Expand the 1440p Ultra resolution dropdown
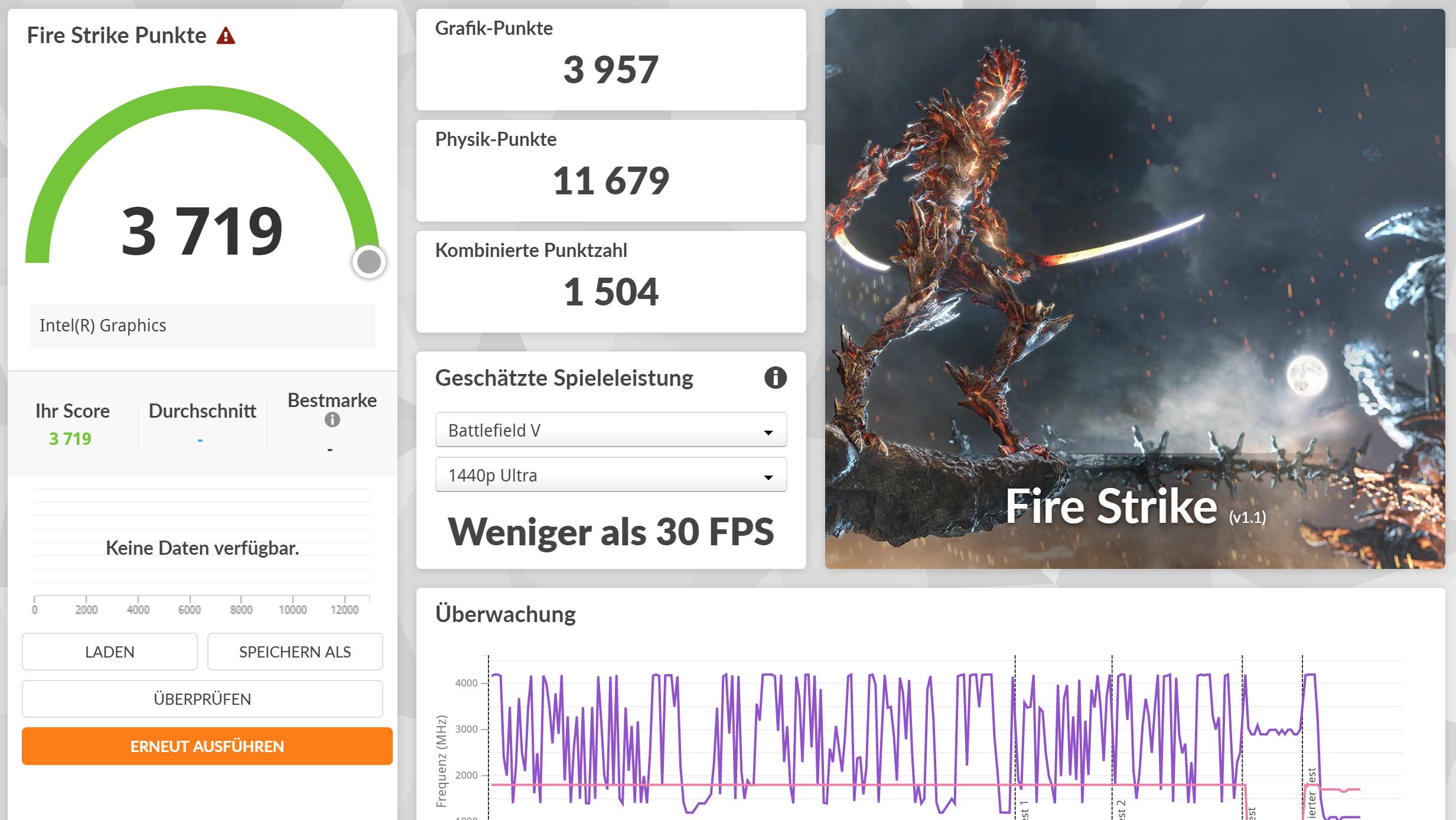1456x820 pixels. click(611, 475)
